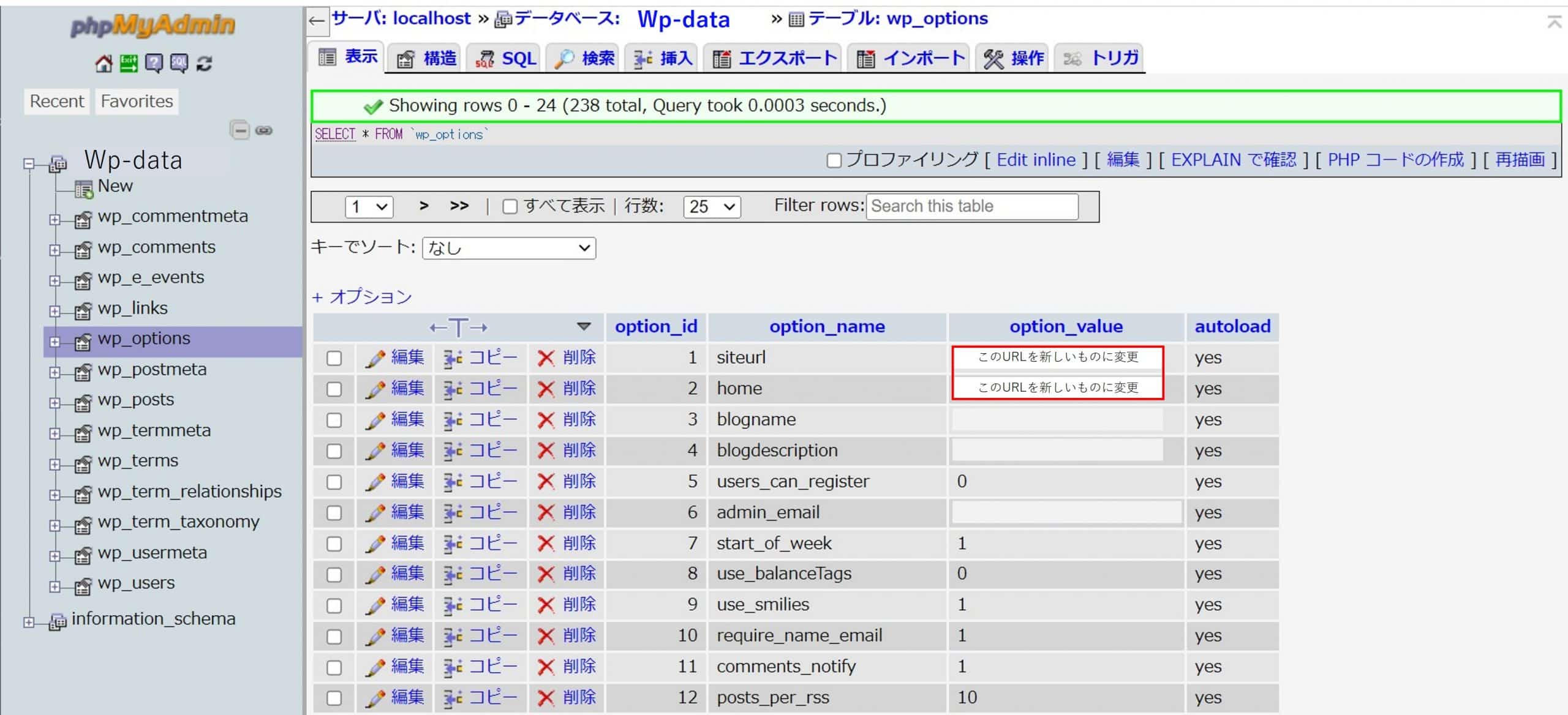Go to next page with > button
1568x715 pixels.
coord(424,206)
